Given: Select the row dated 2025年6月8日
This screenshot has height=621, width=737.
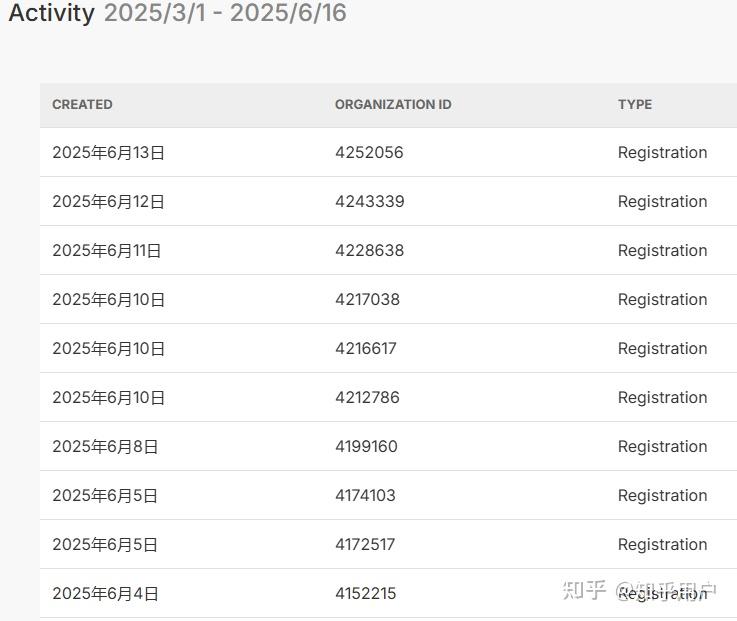Looking at the screenshot, I should point(388,446).
